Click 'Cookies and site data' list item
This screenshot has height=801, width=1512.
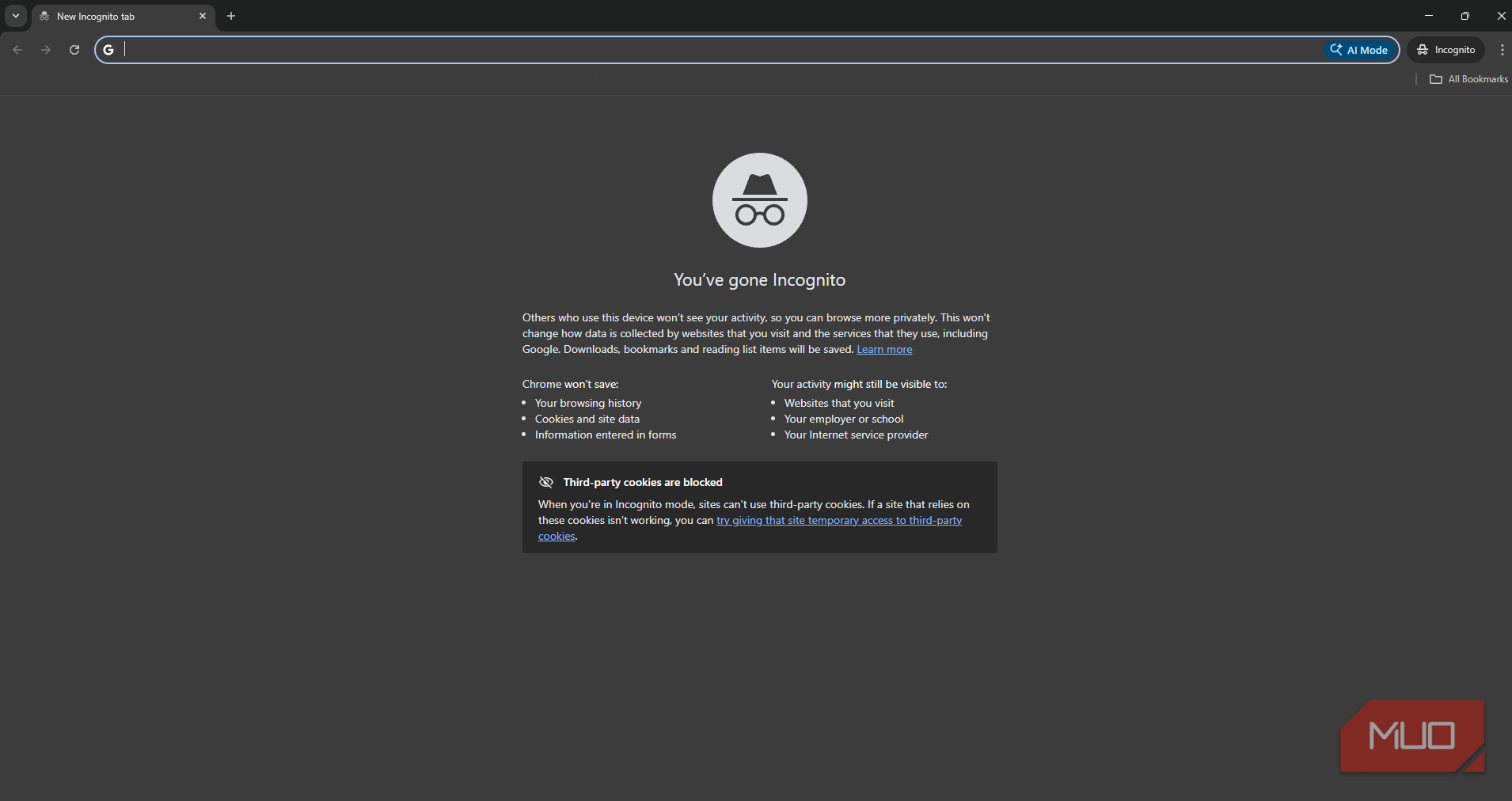[x=587, y=419]
